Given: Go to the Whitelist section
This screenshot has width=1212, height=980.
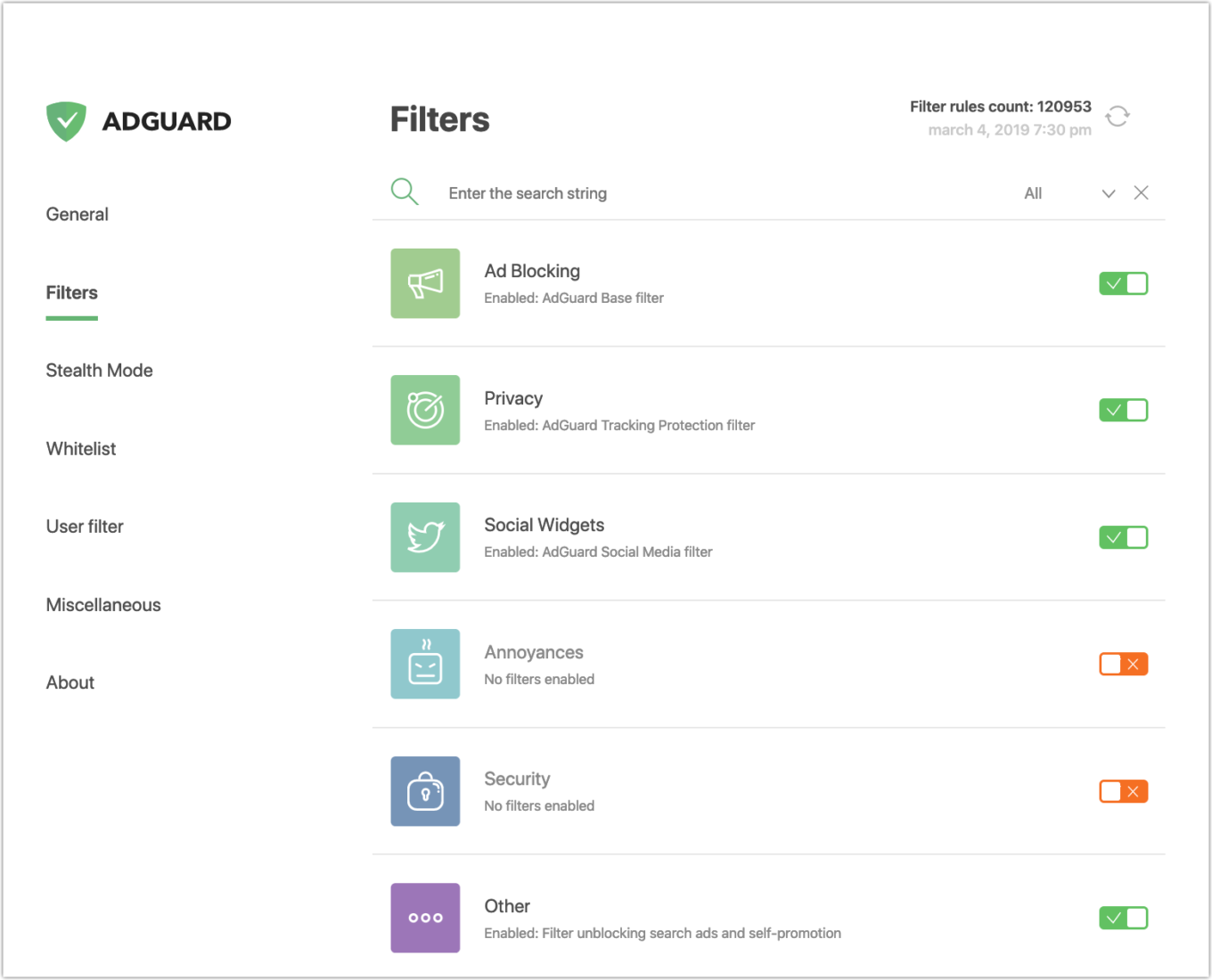Looking at the screenshot, I should coord(81,449).
